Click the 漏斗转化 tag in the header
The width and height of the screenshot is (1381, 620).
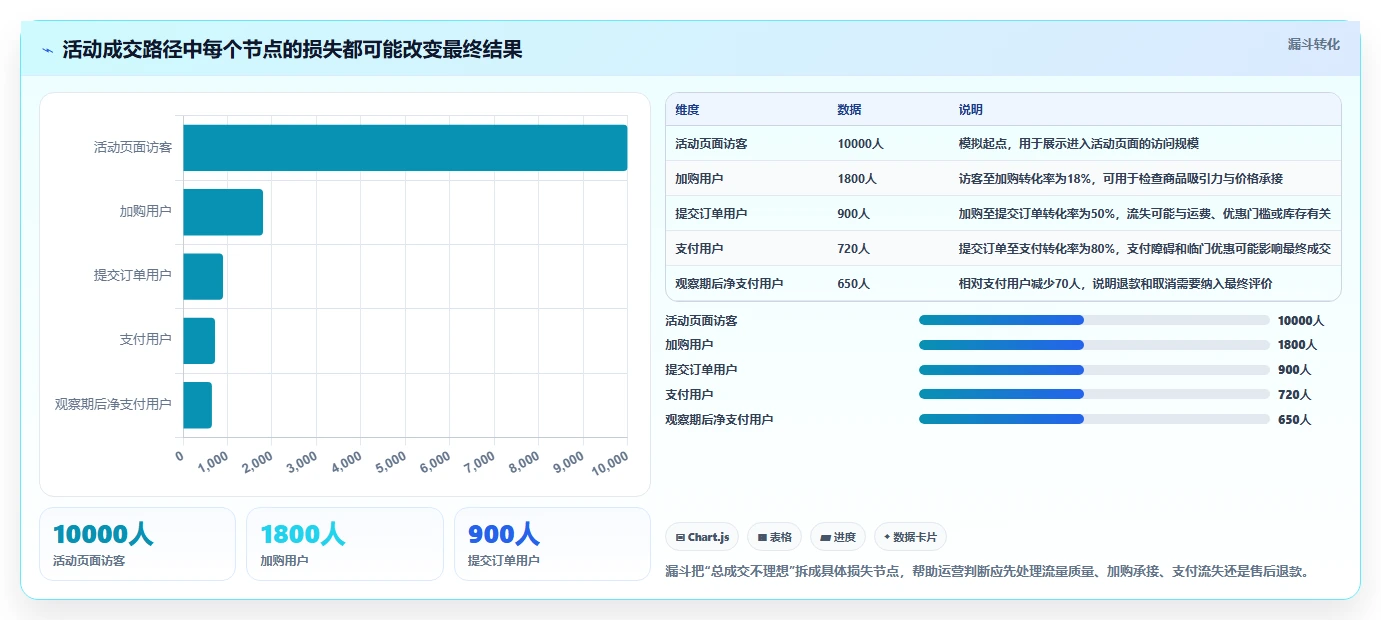[1313, 44]
